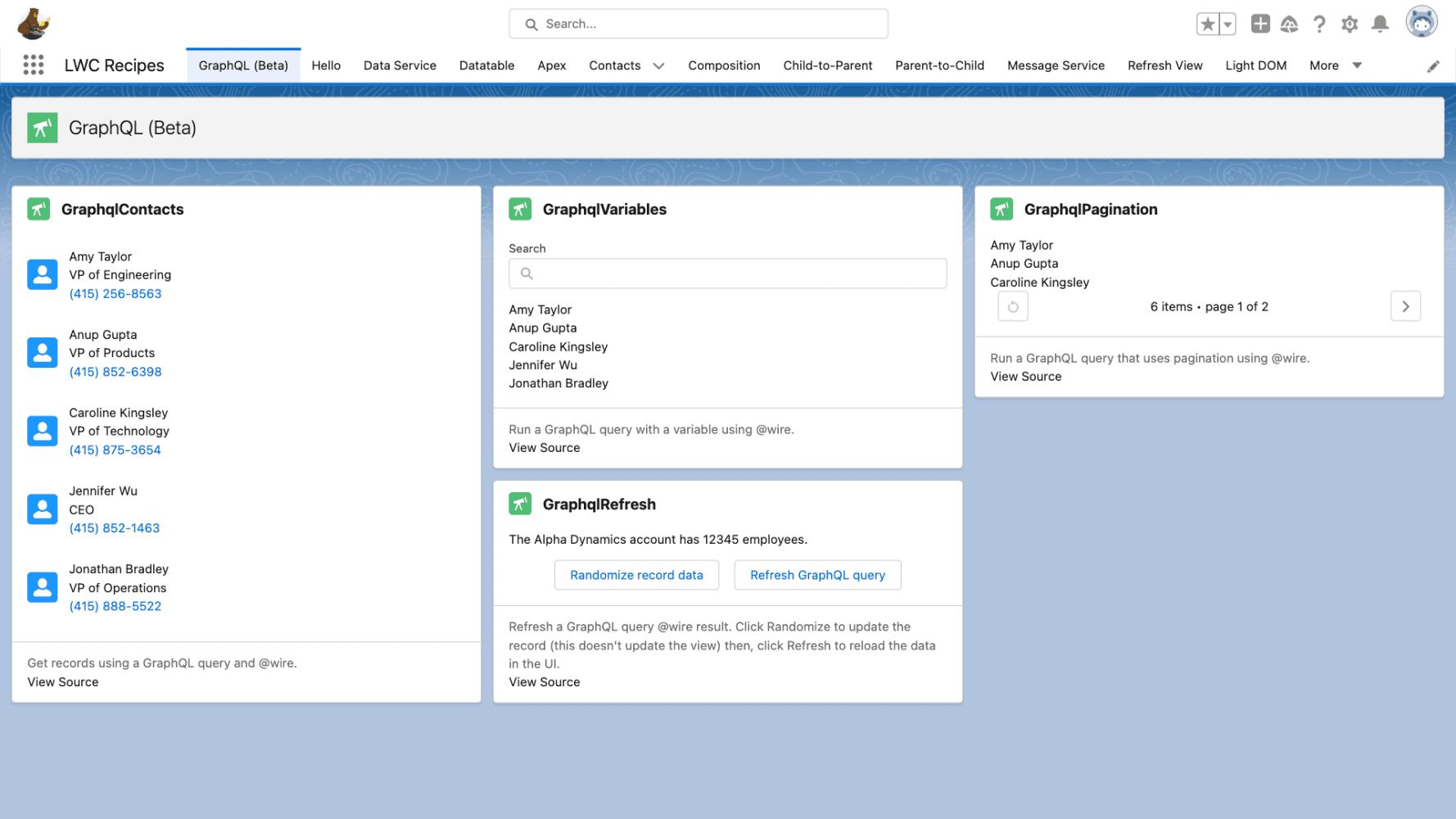Open the user profile avatar
The image size is (1456, 819).
pos(1422,22)
